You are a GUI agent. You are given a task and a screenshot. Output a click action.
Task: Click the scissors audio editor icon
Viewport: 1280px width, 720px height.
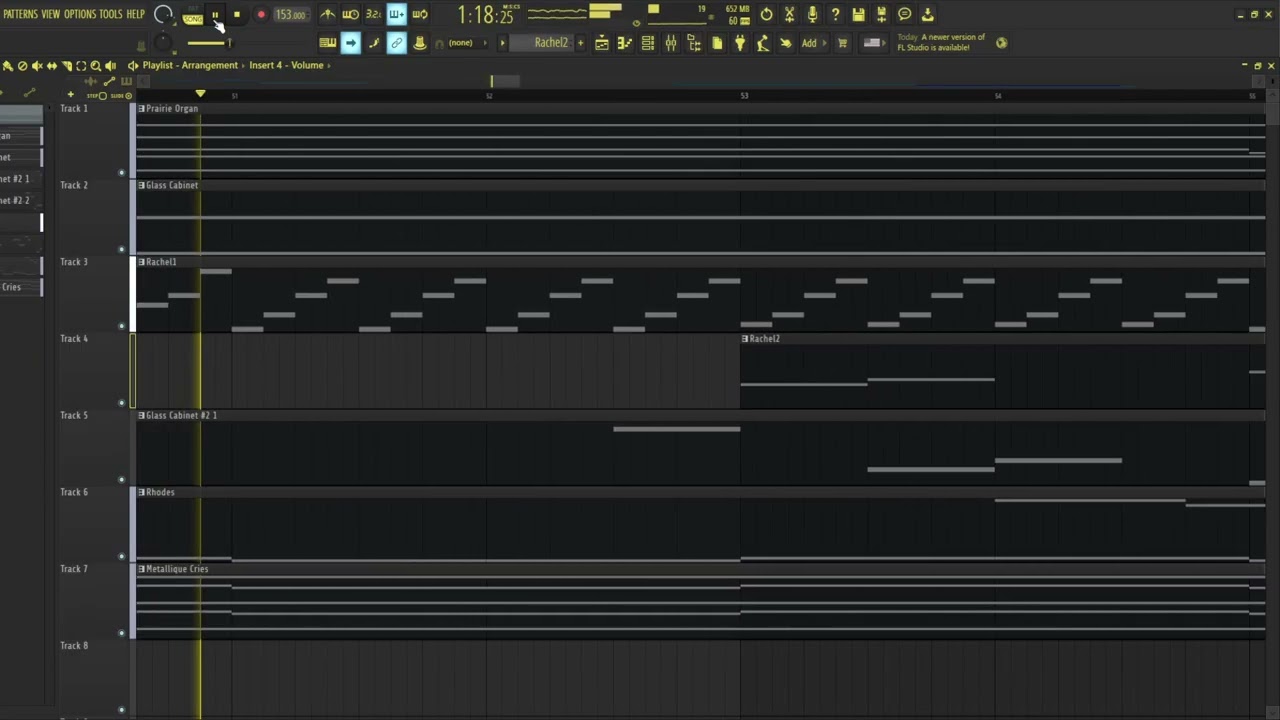point(790,14)
